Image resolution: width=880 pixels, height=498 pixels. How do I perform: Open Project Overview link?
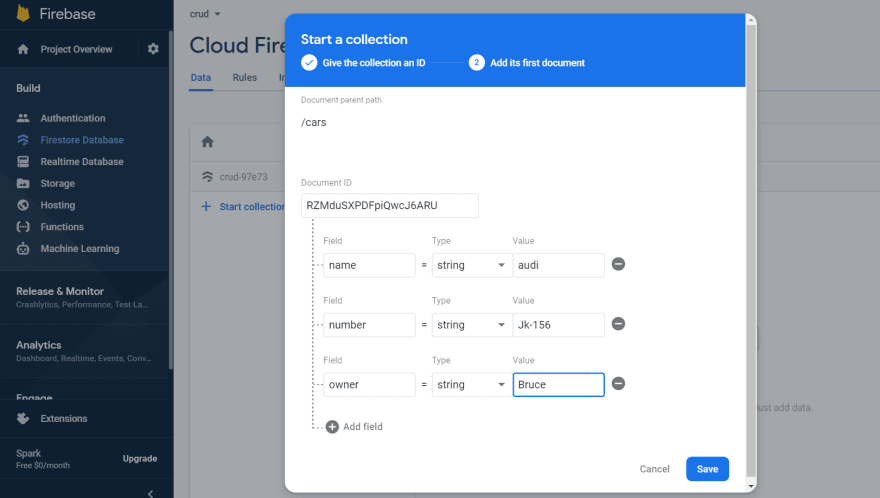[x=76, y=49]
